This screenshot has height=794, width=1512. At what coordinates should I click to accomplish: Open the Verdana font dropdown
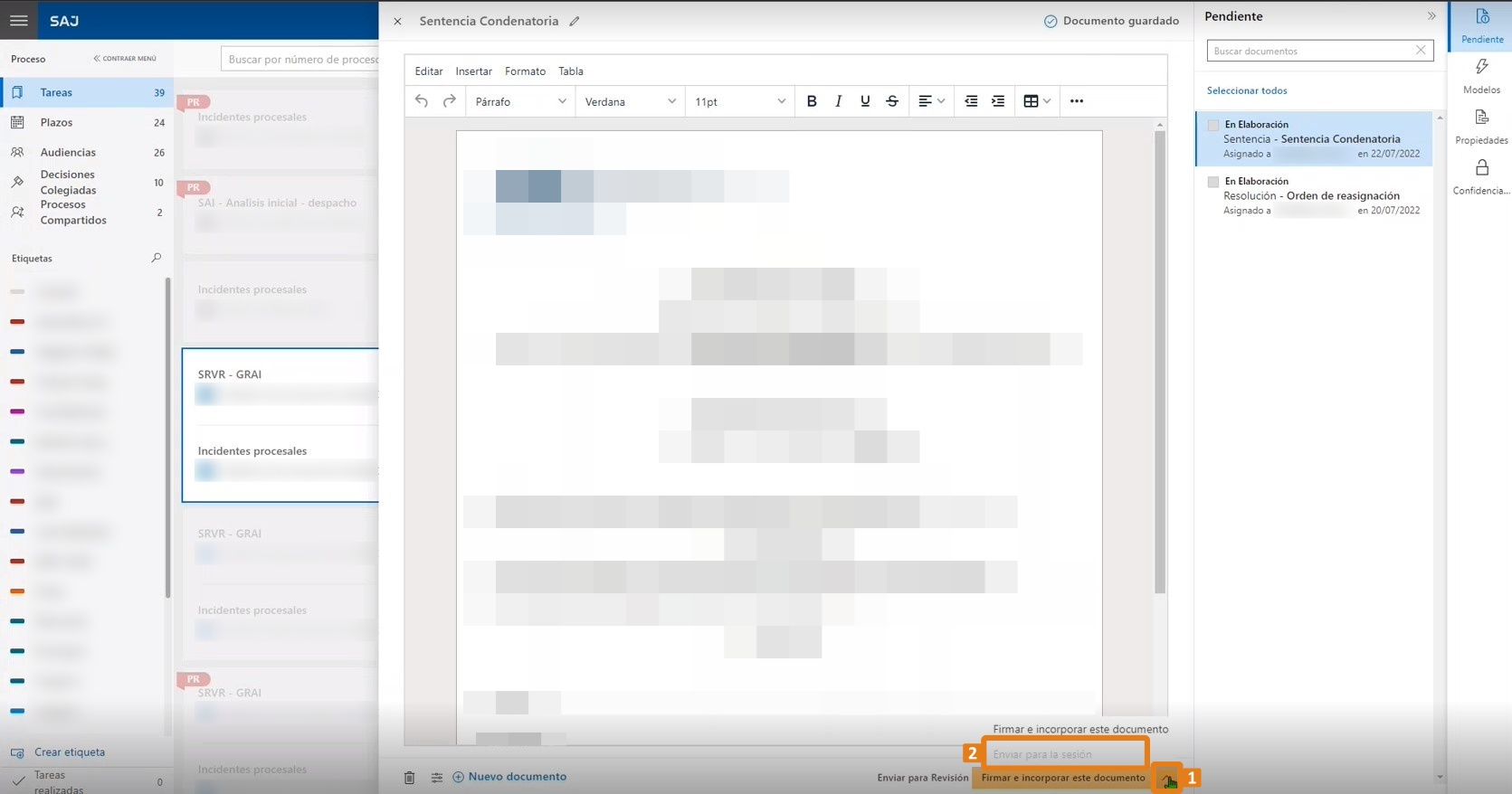[x=631, y=101]
